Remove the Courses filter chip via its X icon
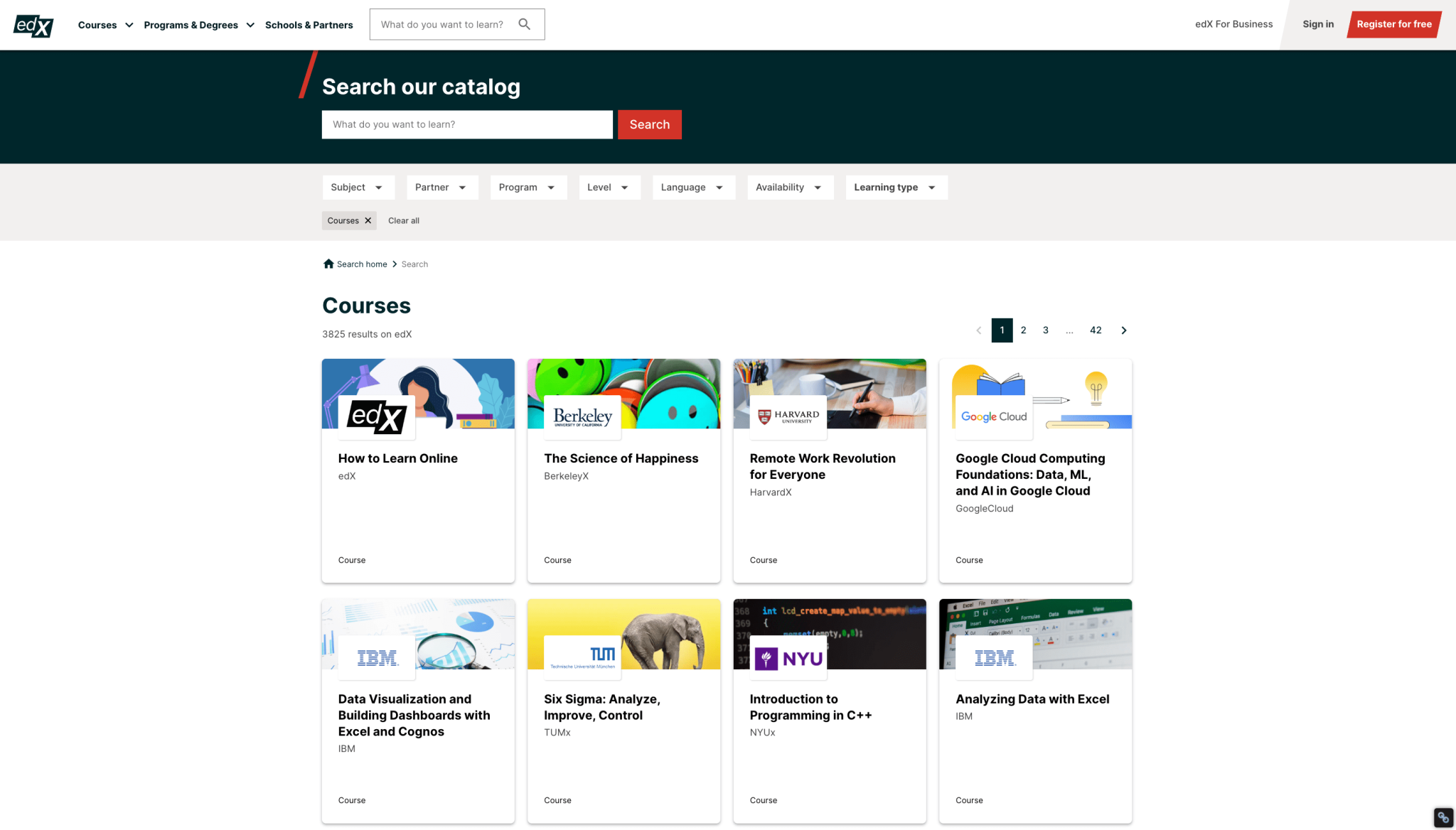Viewport: 1456px width, 830px height. point(368,220)
